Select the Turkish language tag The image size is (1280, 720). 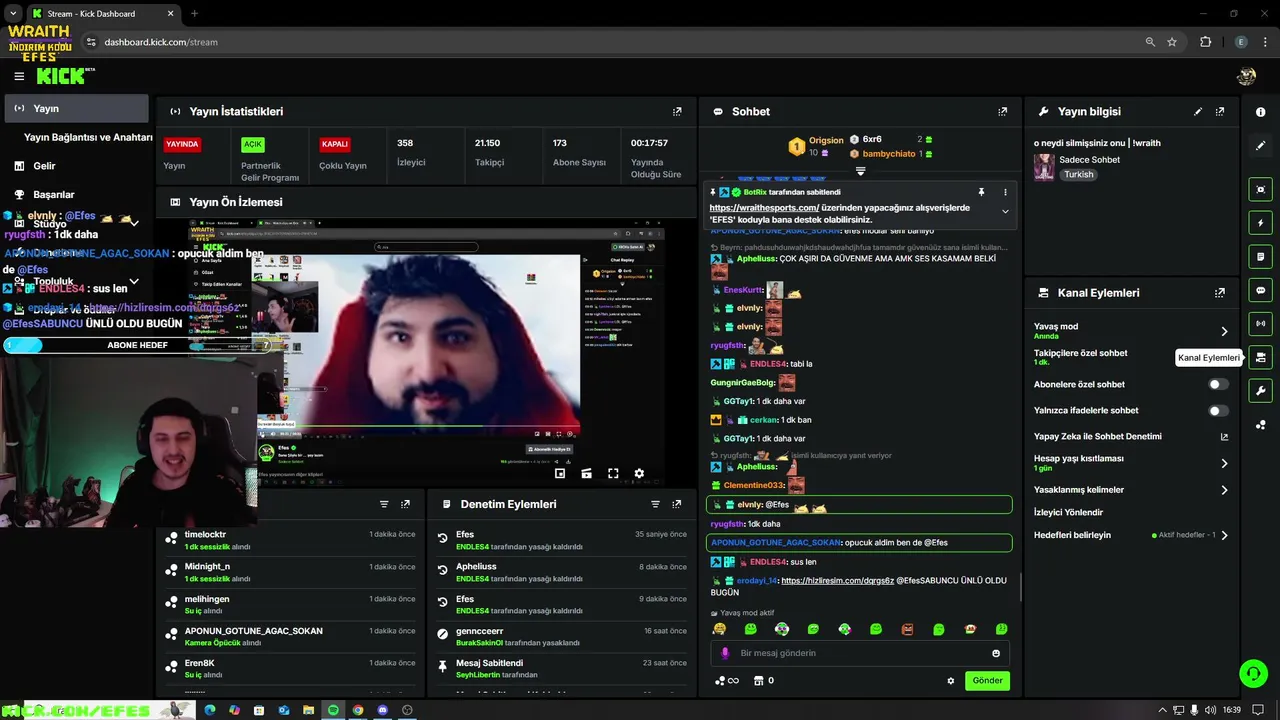pyautogui.click(x=1079, y=174)
